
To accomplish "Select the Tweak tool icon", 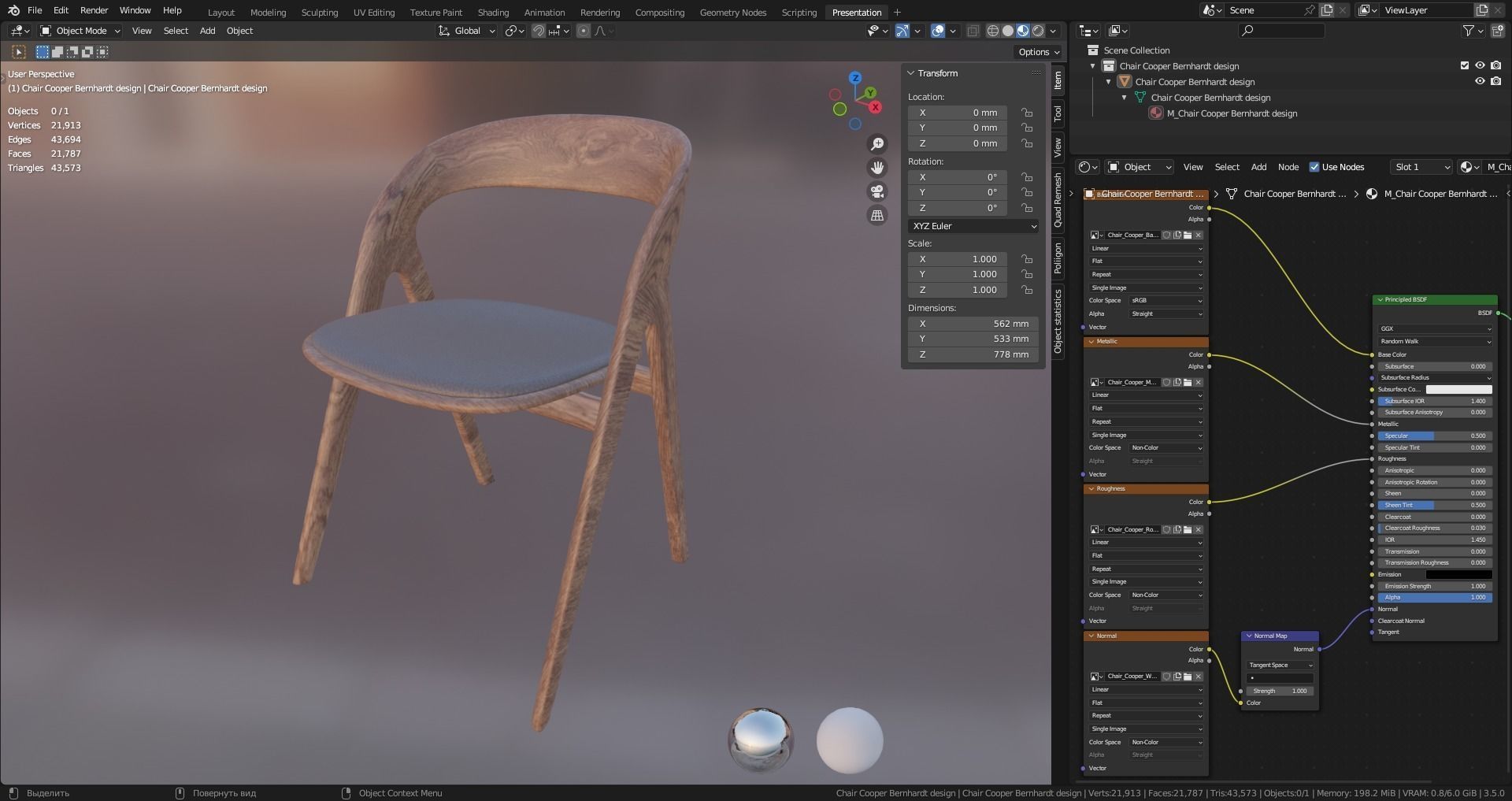I will pos(19,52).
